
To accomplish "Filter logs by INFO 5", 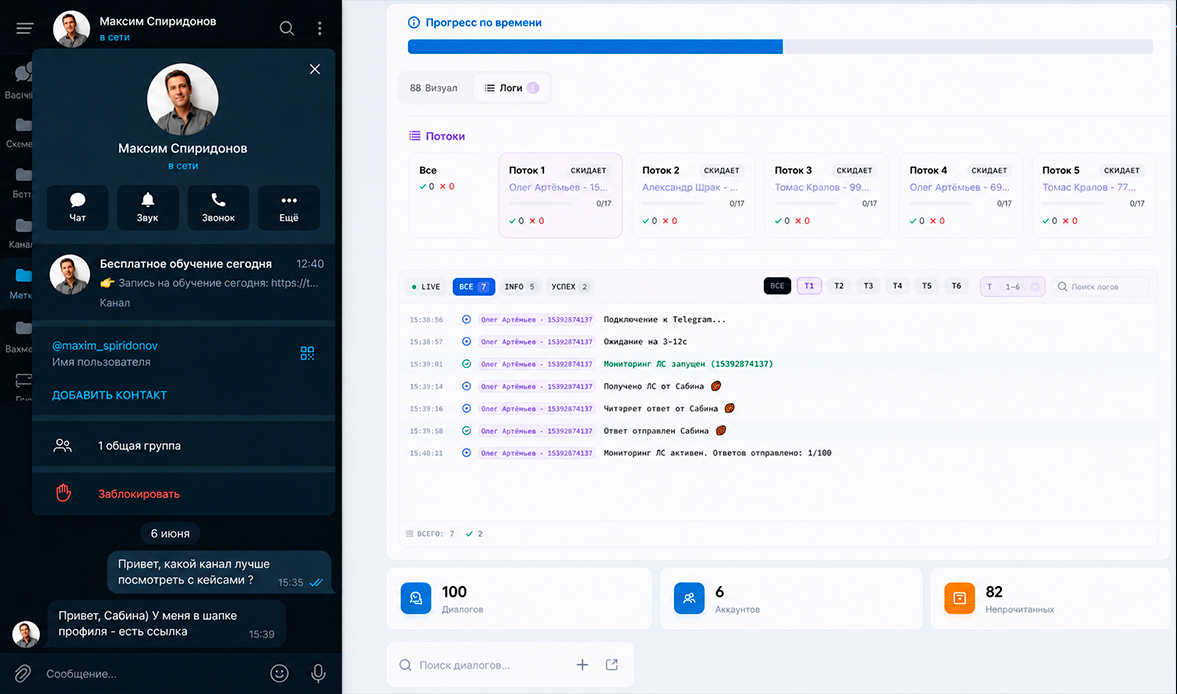I will (519, 287).
